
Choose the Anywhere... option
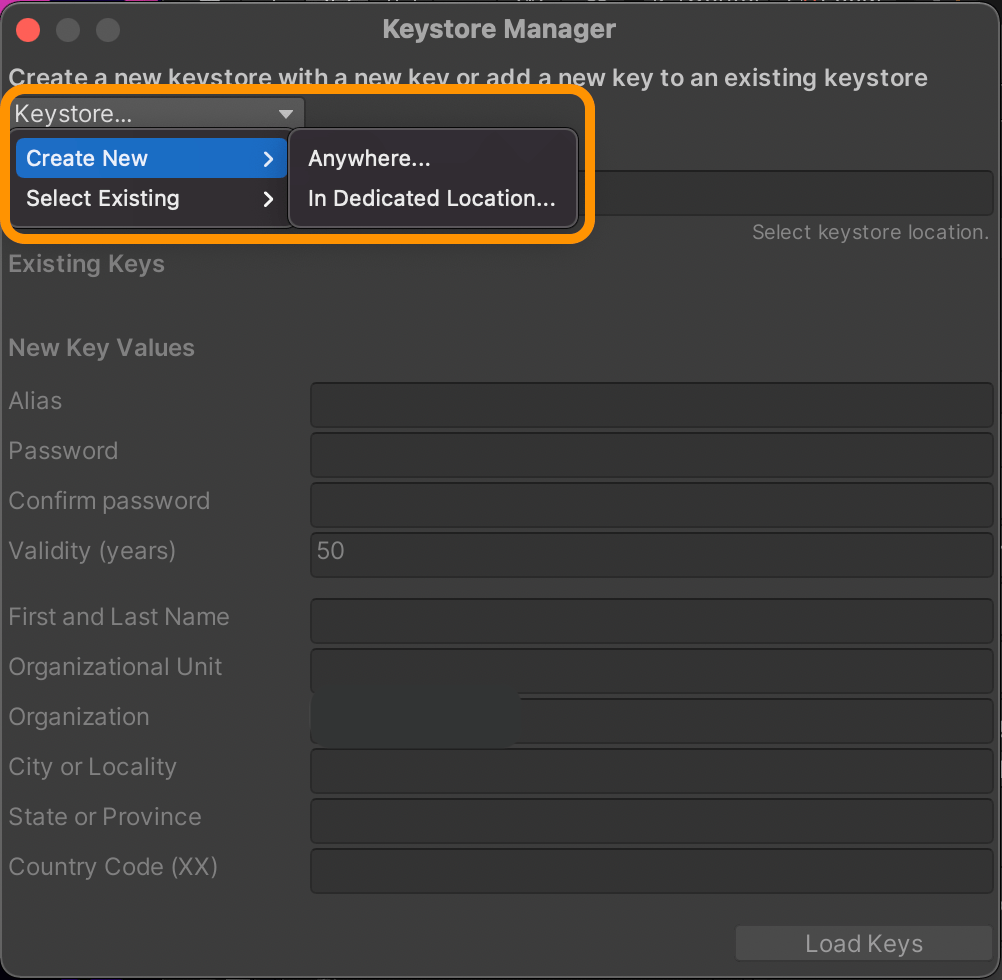tap(369, 158)
